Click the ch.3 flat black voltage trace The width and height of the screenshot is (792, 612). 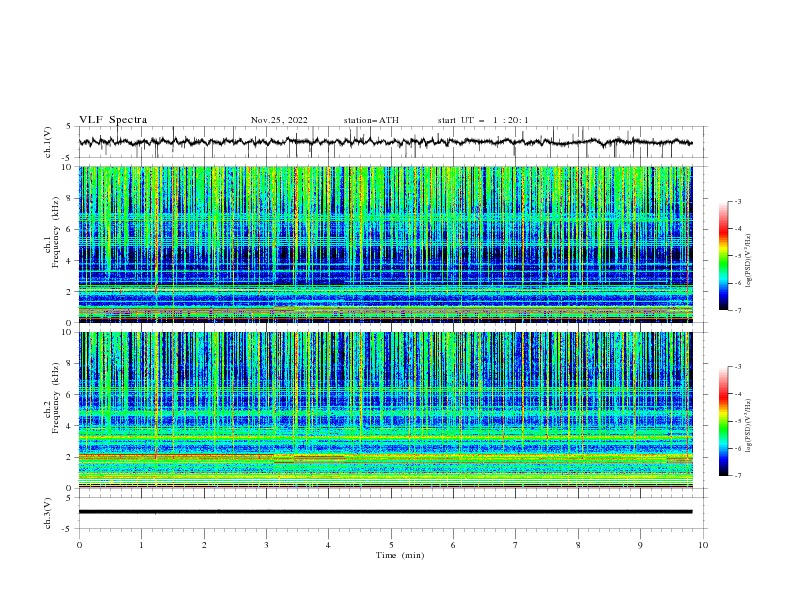(x=385, y=512)
